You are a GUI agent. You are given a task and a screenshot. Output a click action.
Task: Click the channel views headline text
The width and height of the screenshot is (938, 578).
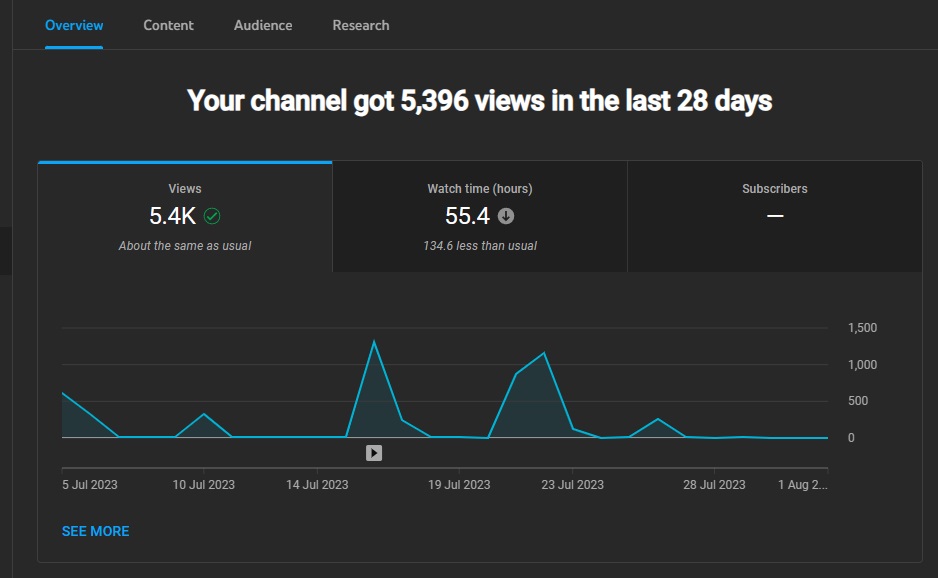(x=480, y=101)
